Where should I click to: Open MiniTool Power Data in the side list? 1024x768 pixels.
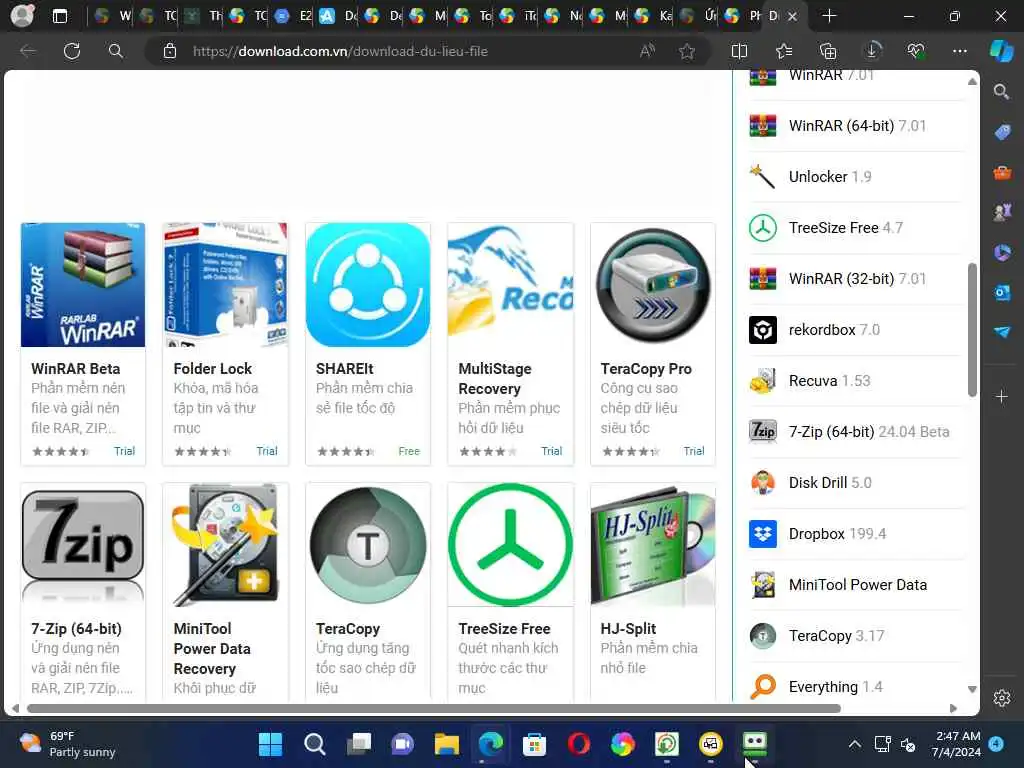[857, 584]
